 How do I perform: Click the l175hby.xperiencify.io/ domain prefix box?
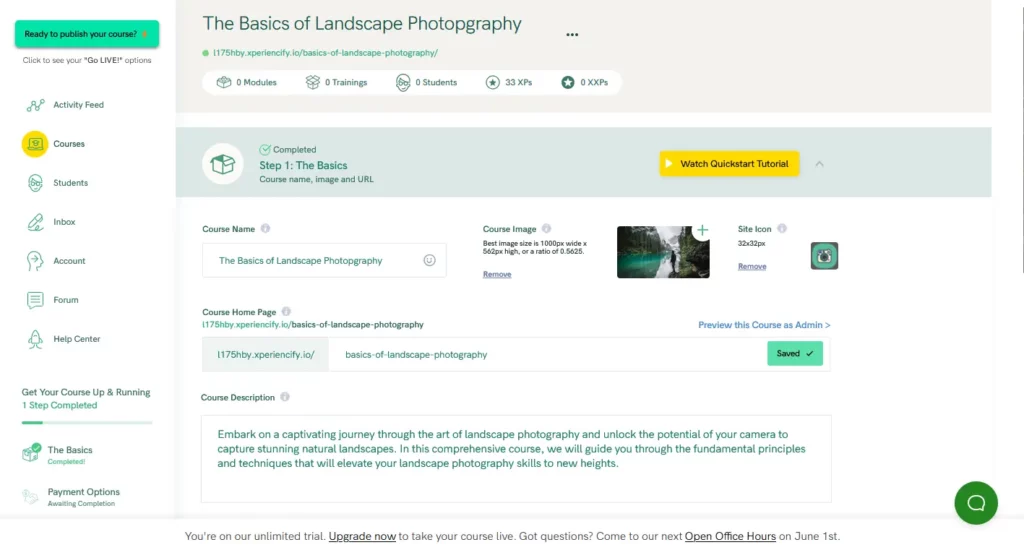pos(266,355)
